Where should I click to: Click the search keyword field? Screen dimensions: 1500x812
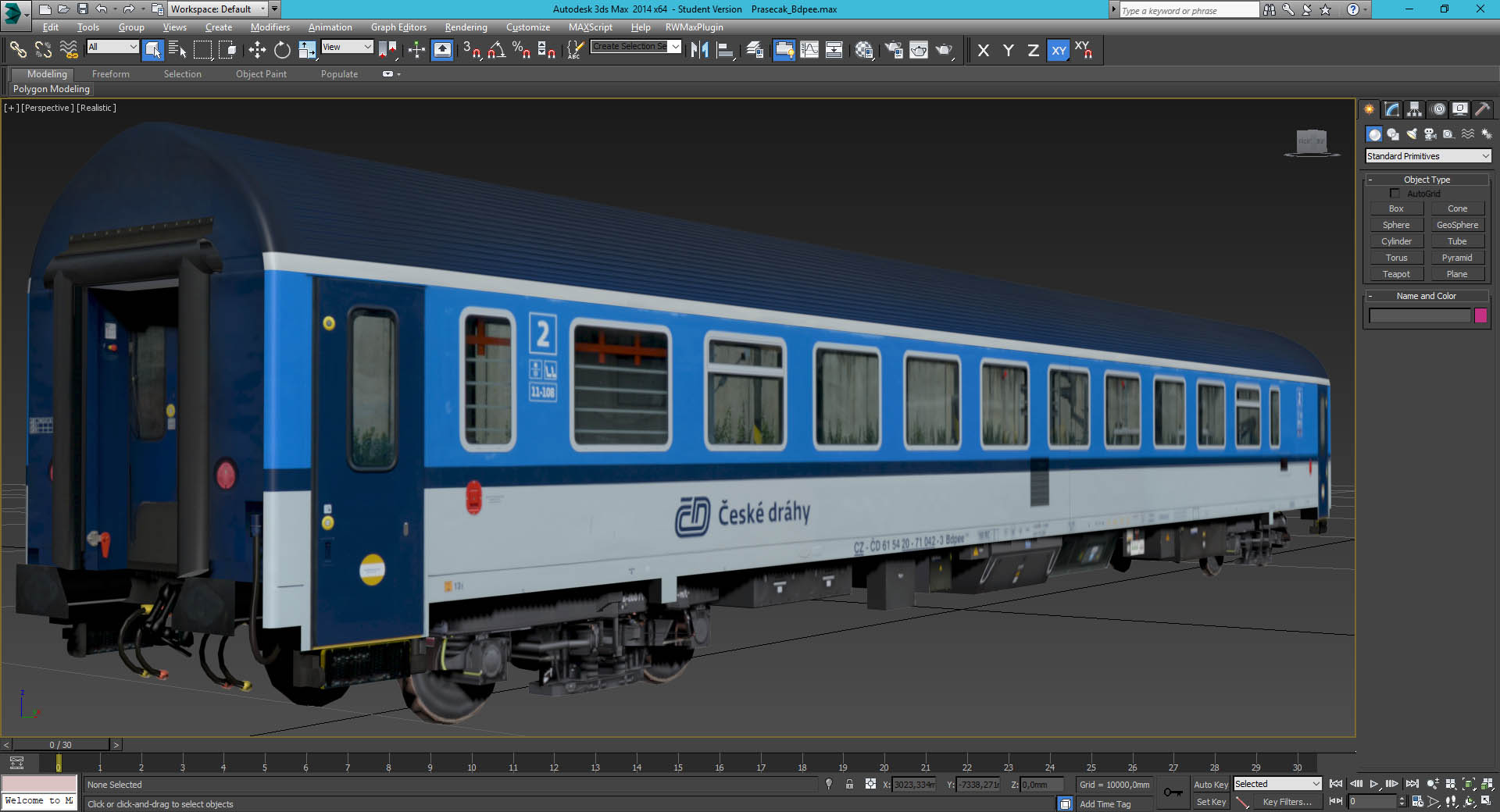[x=1188, y=10]
